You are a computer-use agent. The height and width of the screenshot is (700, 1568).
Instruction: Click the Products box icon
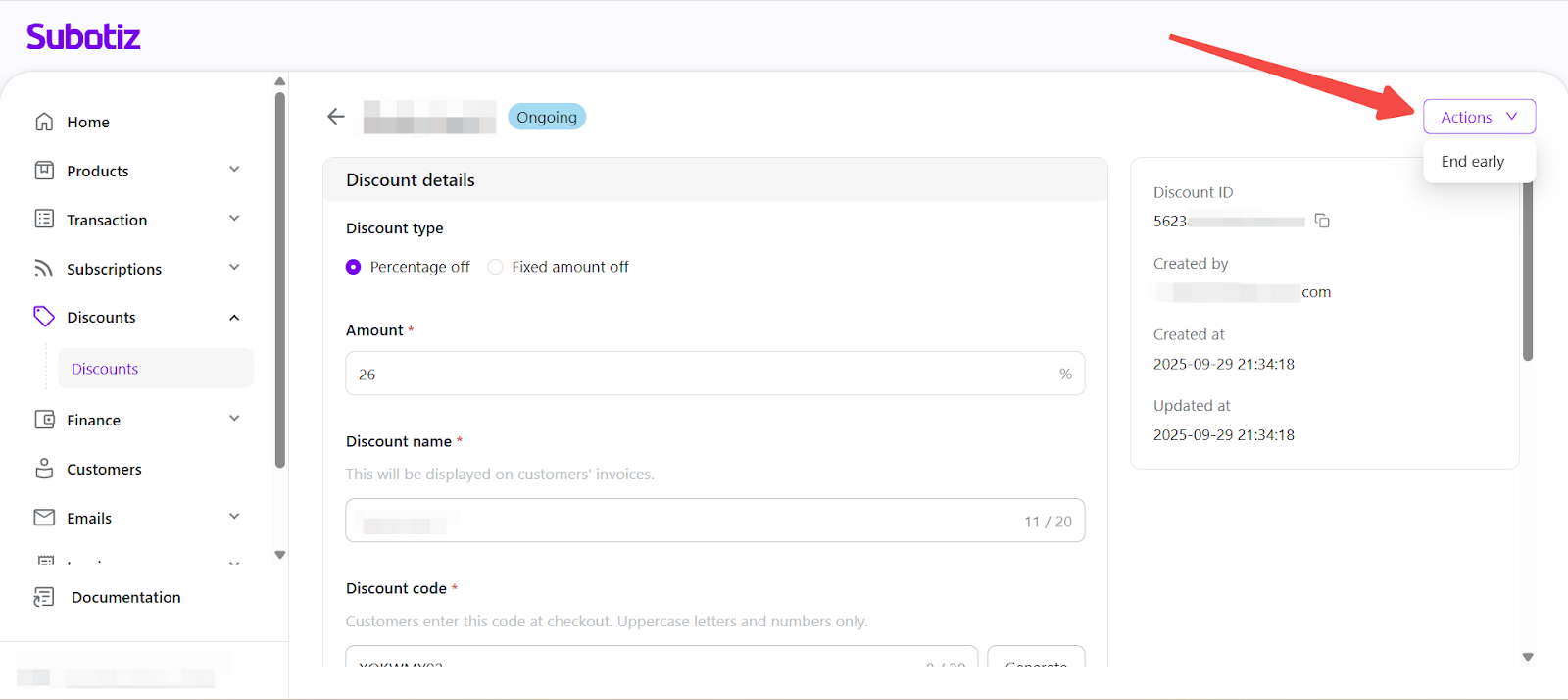[44, 171]
